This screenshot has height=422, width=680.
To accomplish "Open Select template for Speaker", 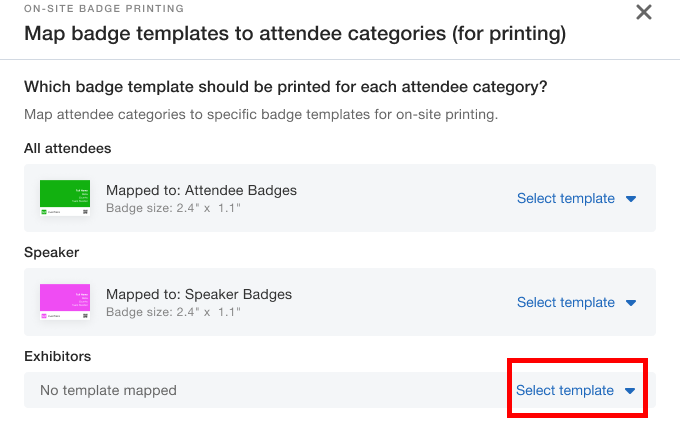I will coord(566,302).
